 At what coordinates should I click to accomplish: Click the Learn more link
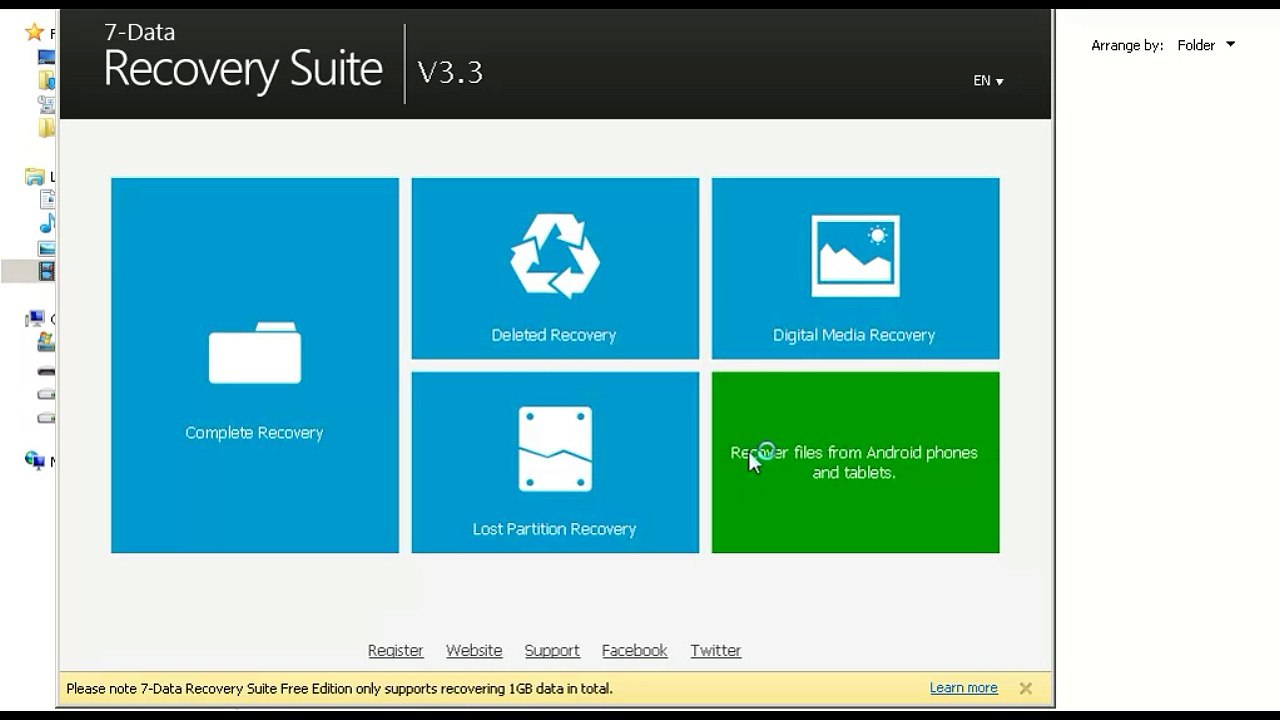963,688
